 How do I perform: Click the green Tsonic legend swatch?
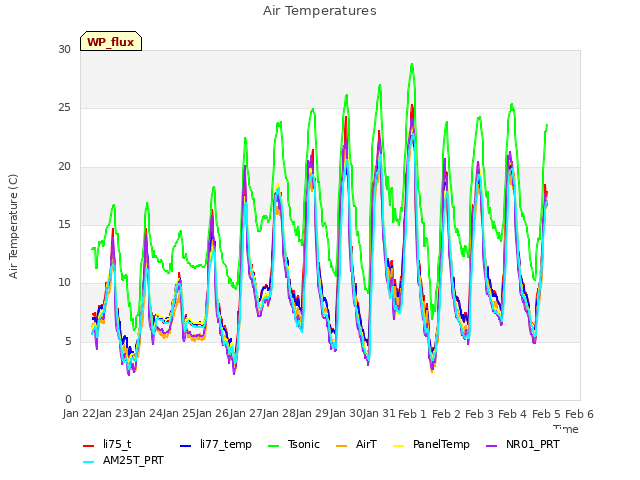[273, 445]
